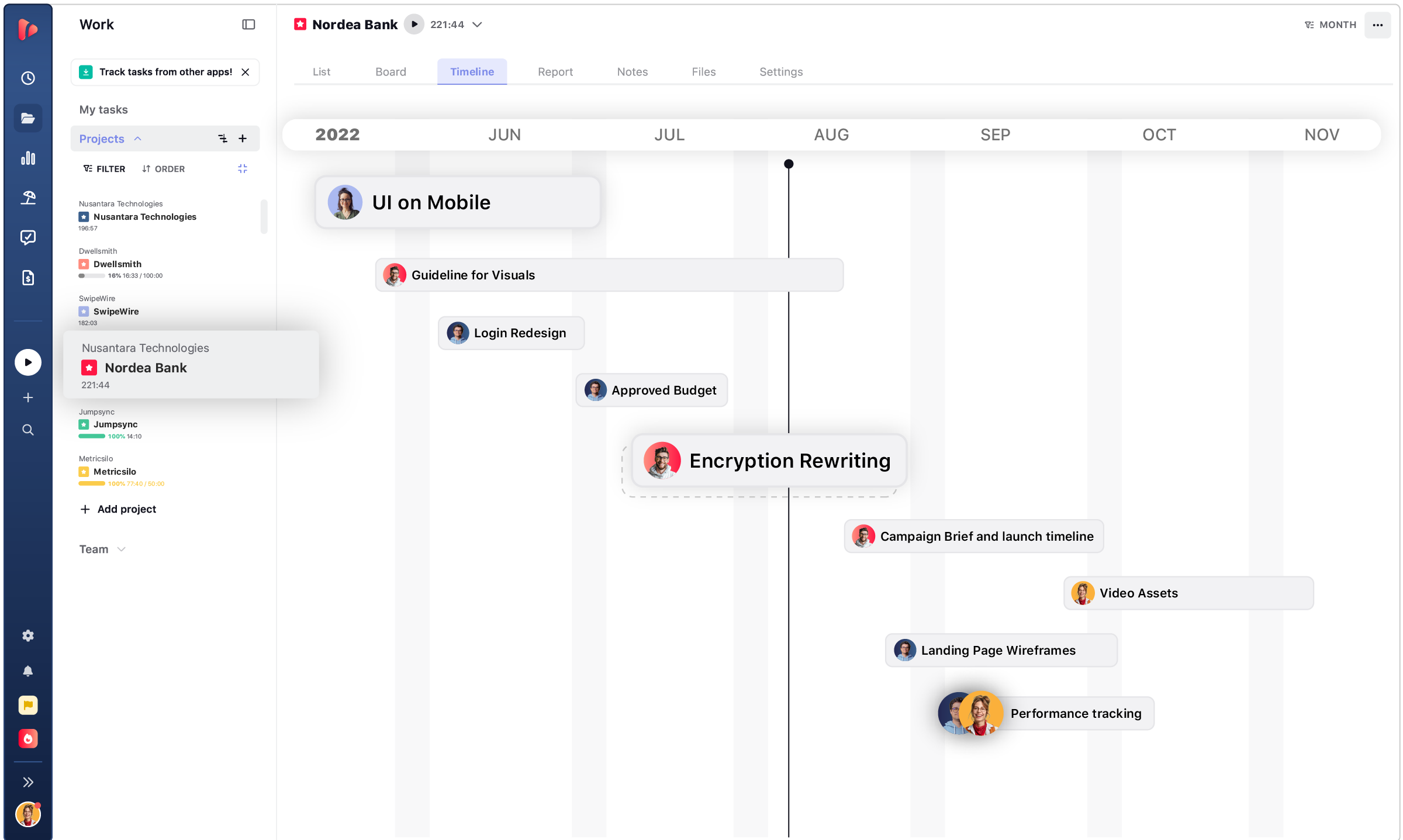Open the project ORDER option
The image size is (1403, 840).
[x=164, y=169]
